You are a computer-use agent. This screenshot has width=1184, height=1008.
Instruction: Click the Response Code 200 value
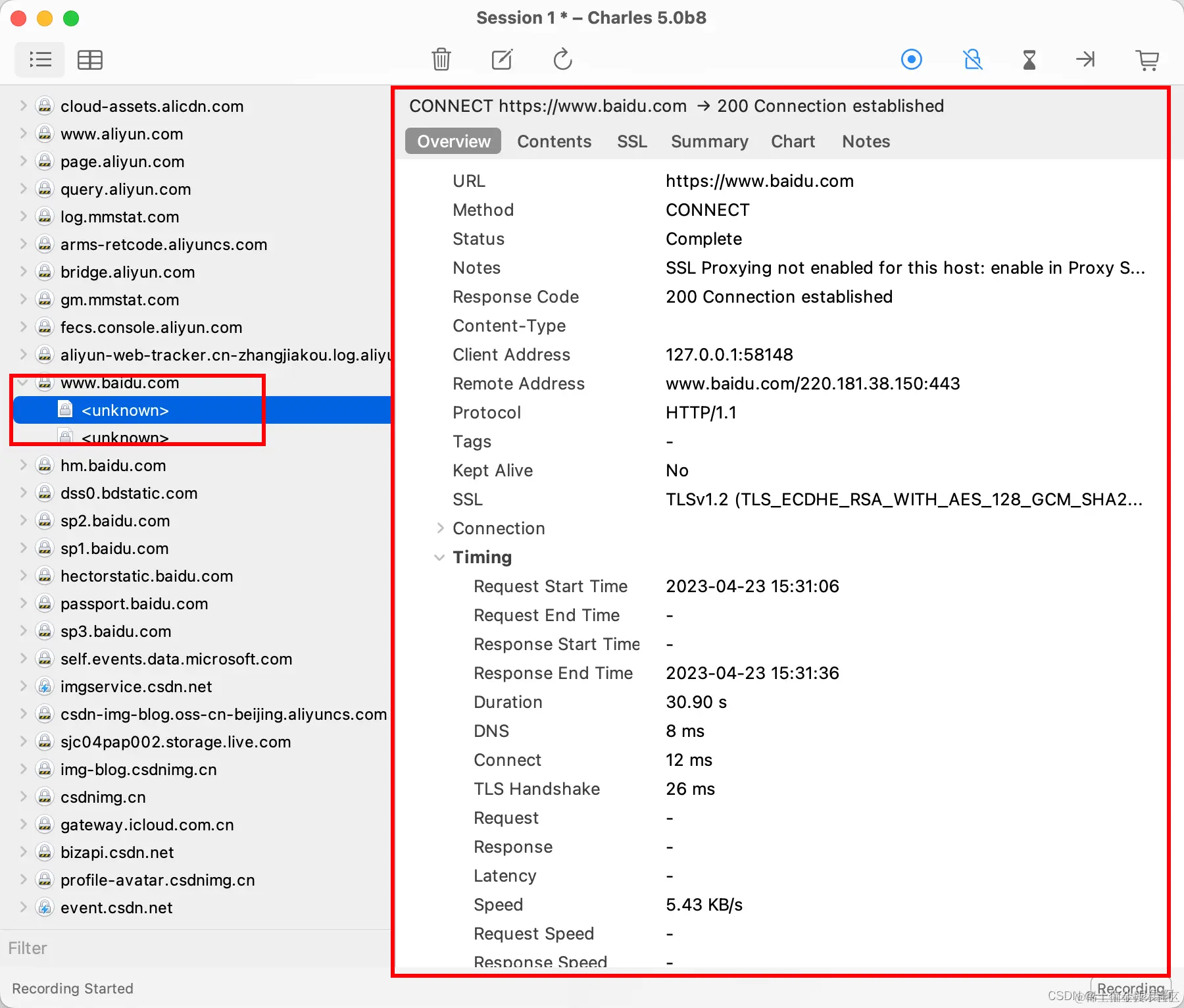(x=779, y=297)
